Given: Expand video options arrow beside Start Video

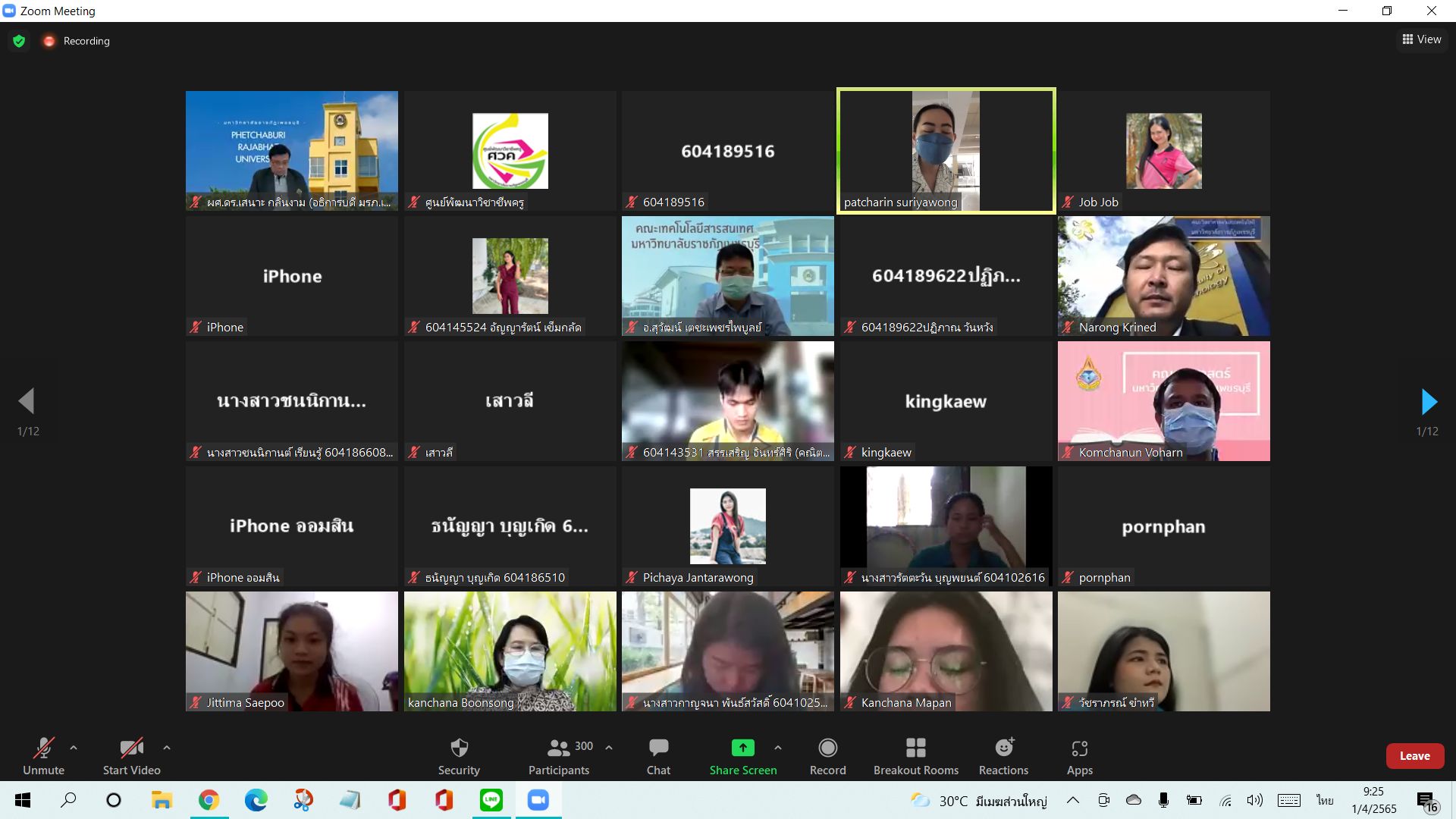Looking at the screenshot, I should pos(167,748).
